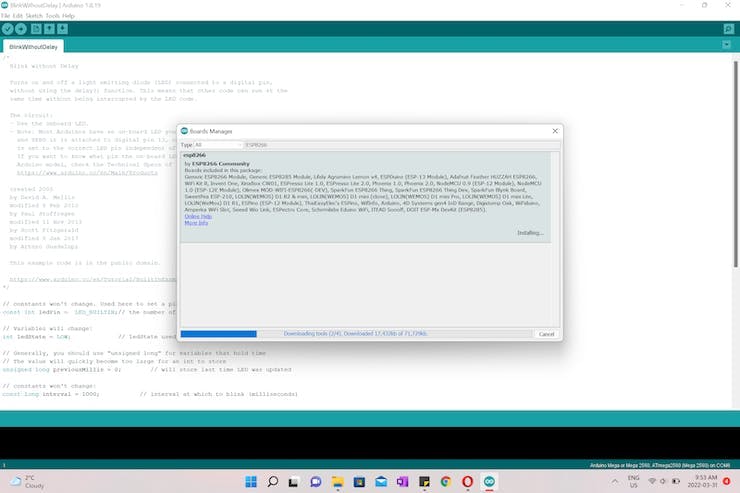This screenshot has width=740, height=493.
Task: Select the esp8266 package entry title
Action: [x=194, y=155]
